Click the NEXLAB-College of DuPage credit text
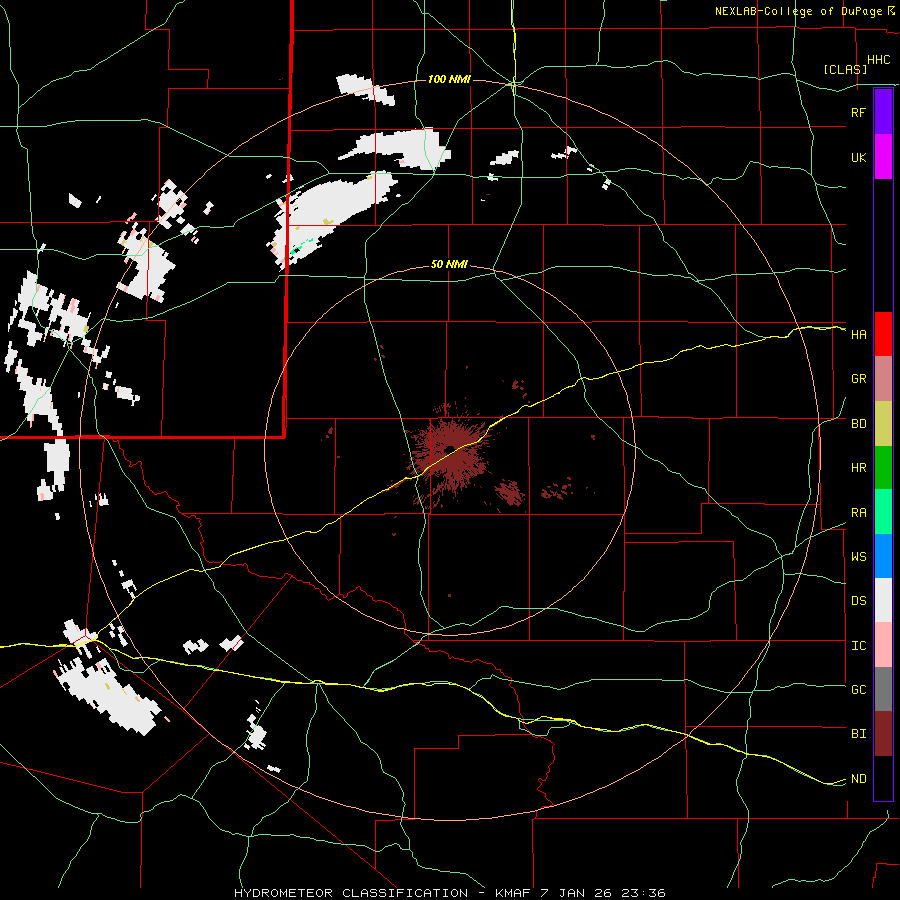The image size is (900, 900). [x=801, y=11]
